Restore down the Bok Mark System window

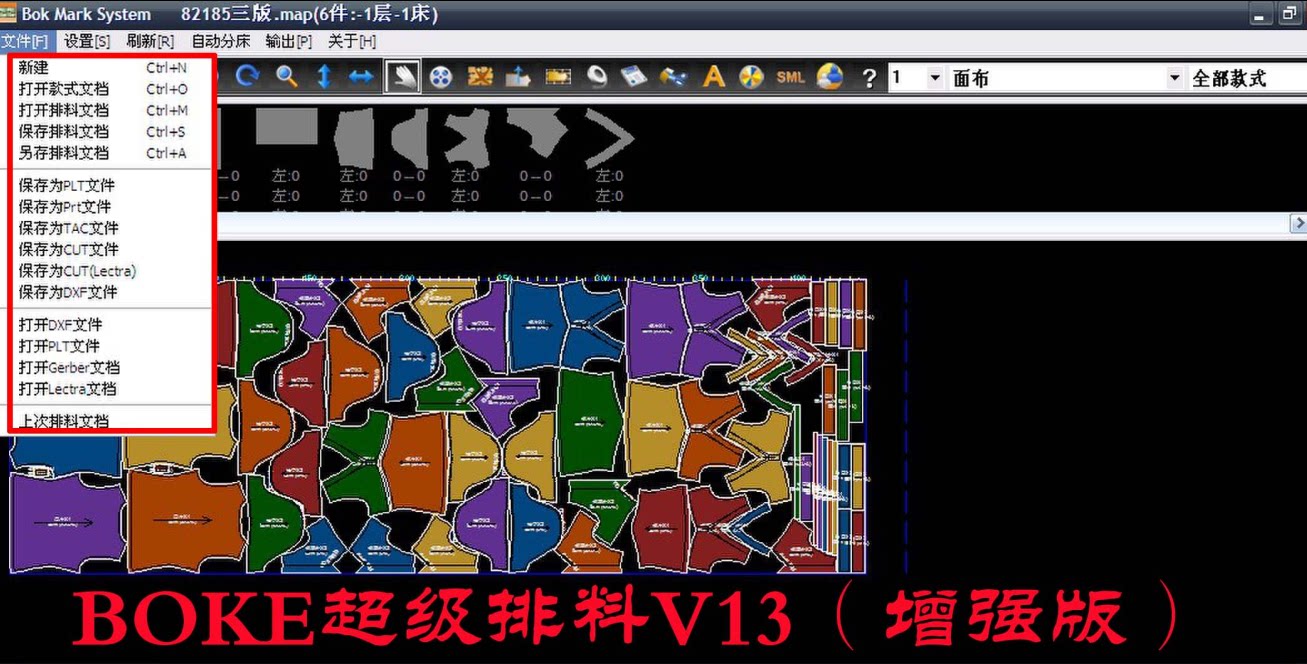point(1289,14)
